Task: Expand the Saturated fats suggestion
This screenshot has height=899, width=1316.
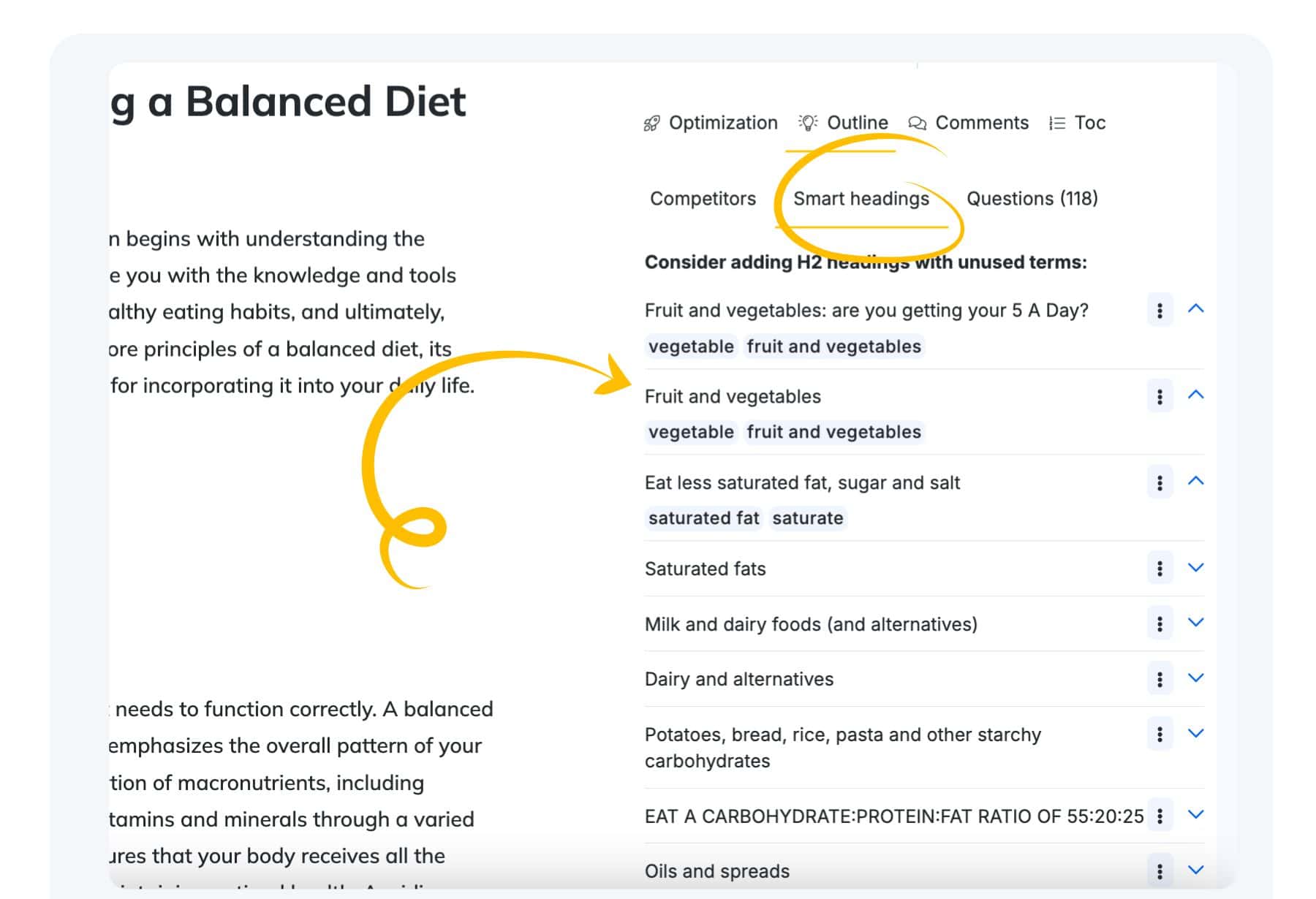Action: pos(1196,568)
